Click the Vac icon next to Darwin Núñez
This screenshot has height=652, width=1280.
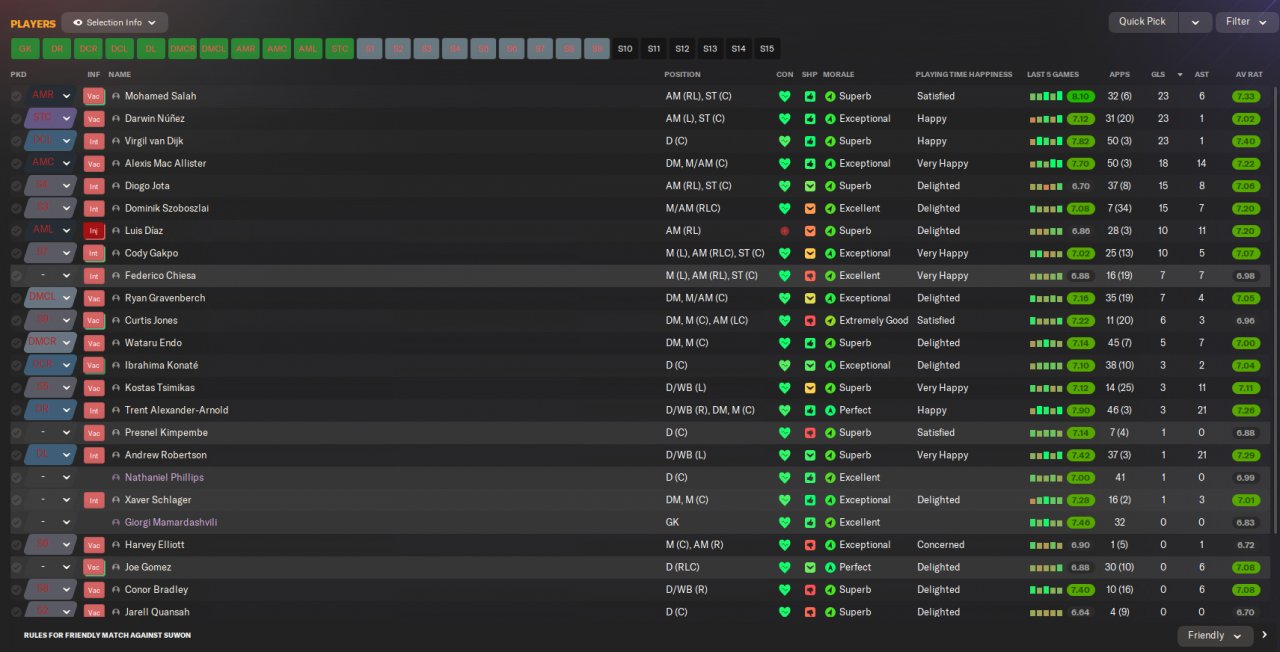click(94, 118)
